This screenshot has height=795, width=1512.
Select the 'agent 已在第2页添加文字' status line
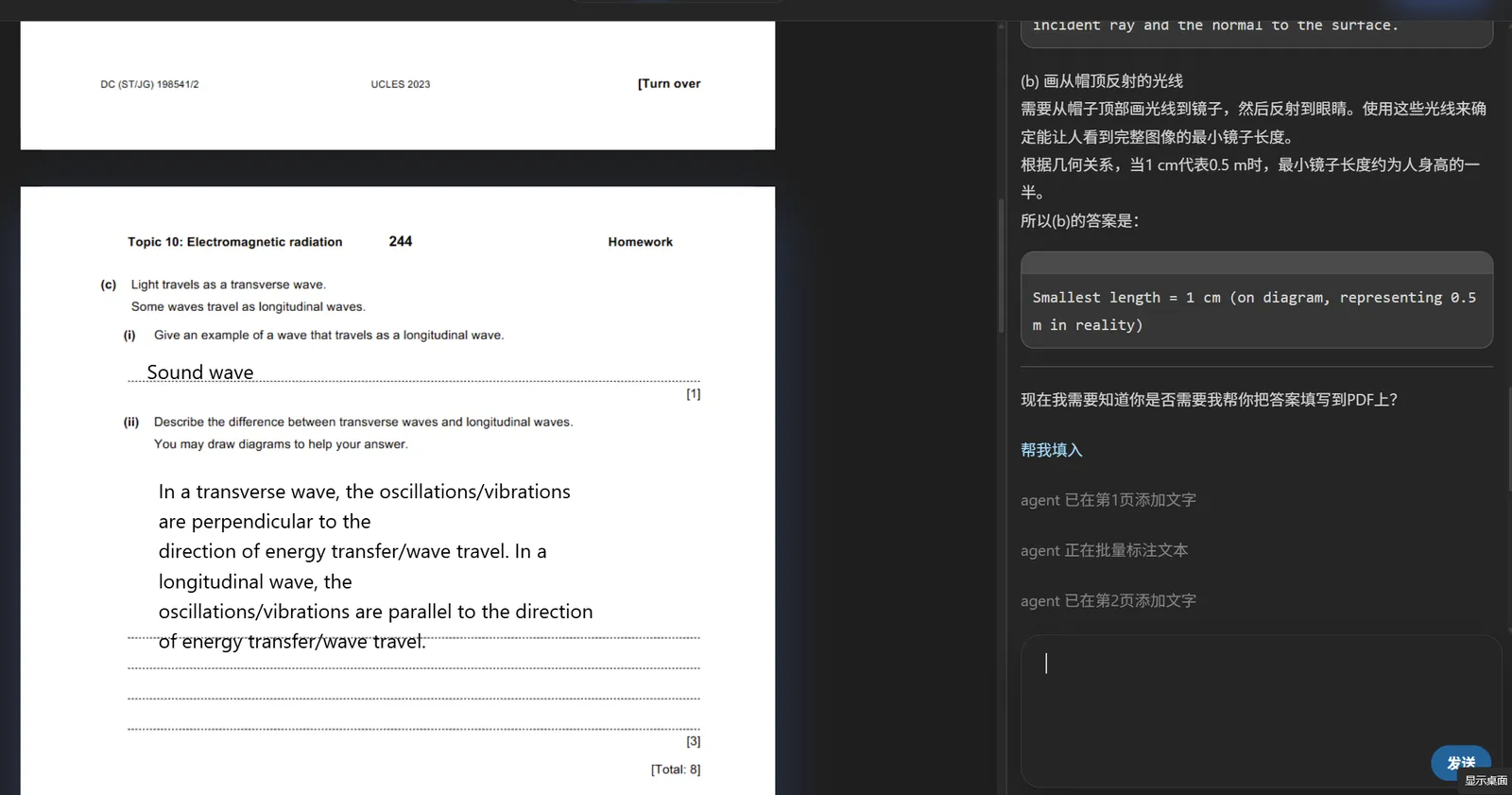click(x=1108, y=600)
